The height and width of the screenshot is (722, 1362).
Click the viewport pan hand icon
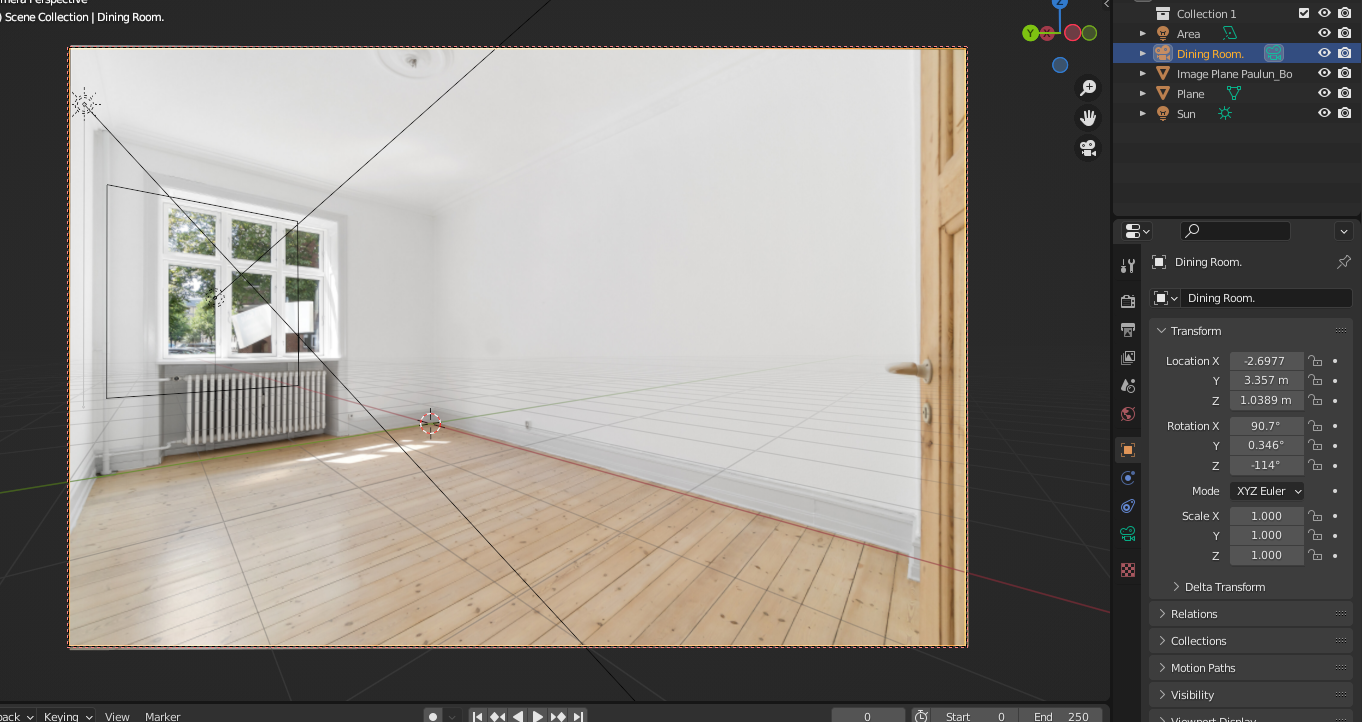click(1089, 118)
